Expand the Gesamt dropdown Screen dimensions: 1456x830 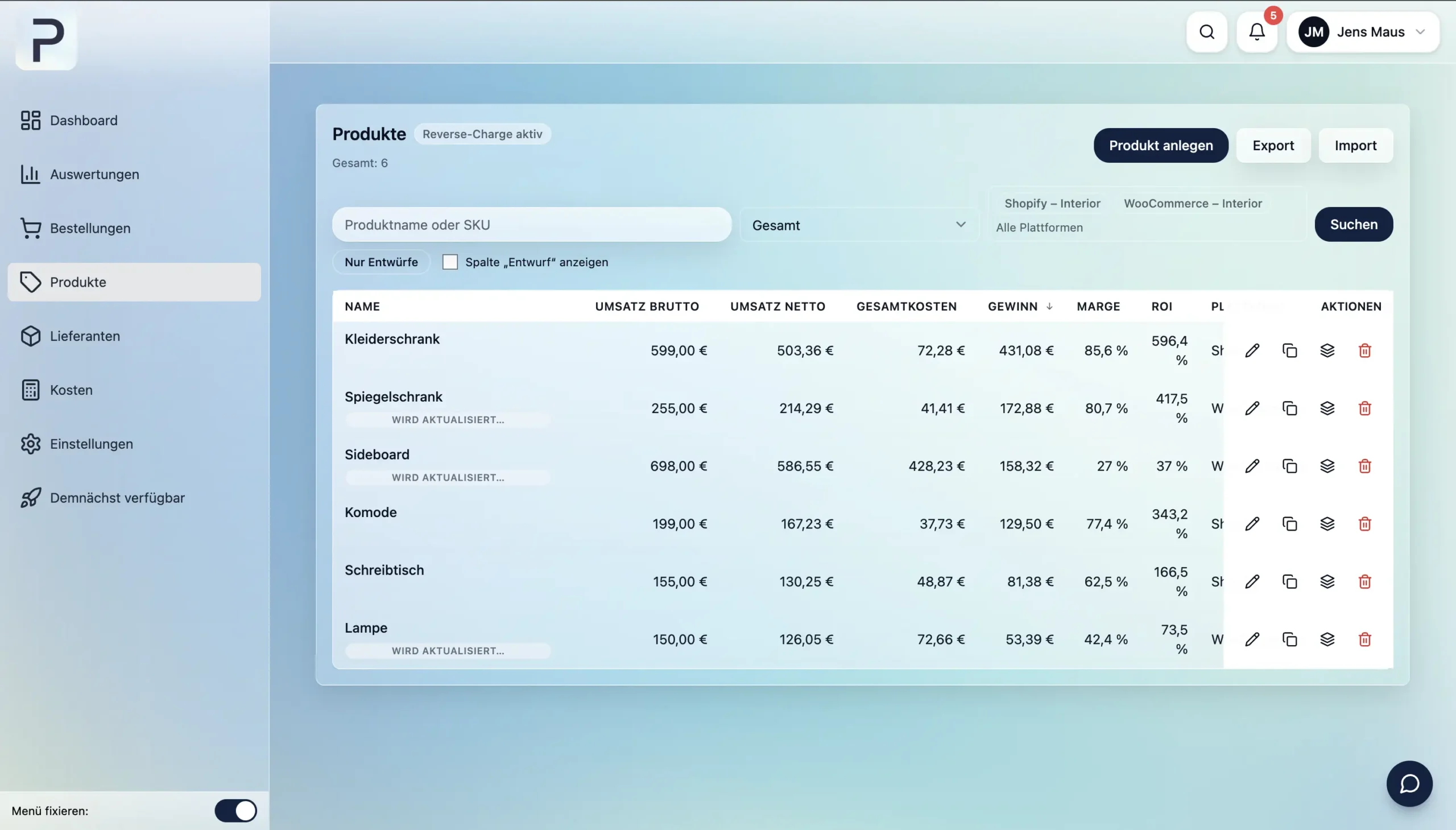click(859, 225)
